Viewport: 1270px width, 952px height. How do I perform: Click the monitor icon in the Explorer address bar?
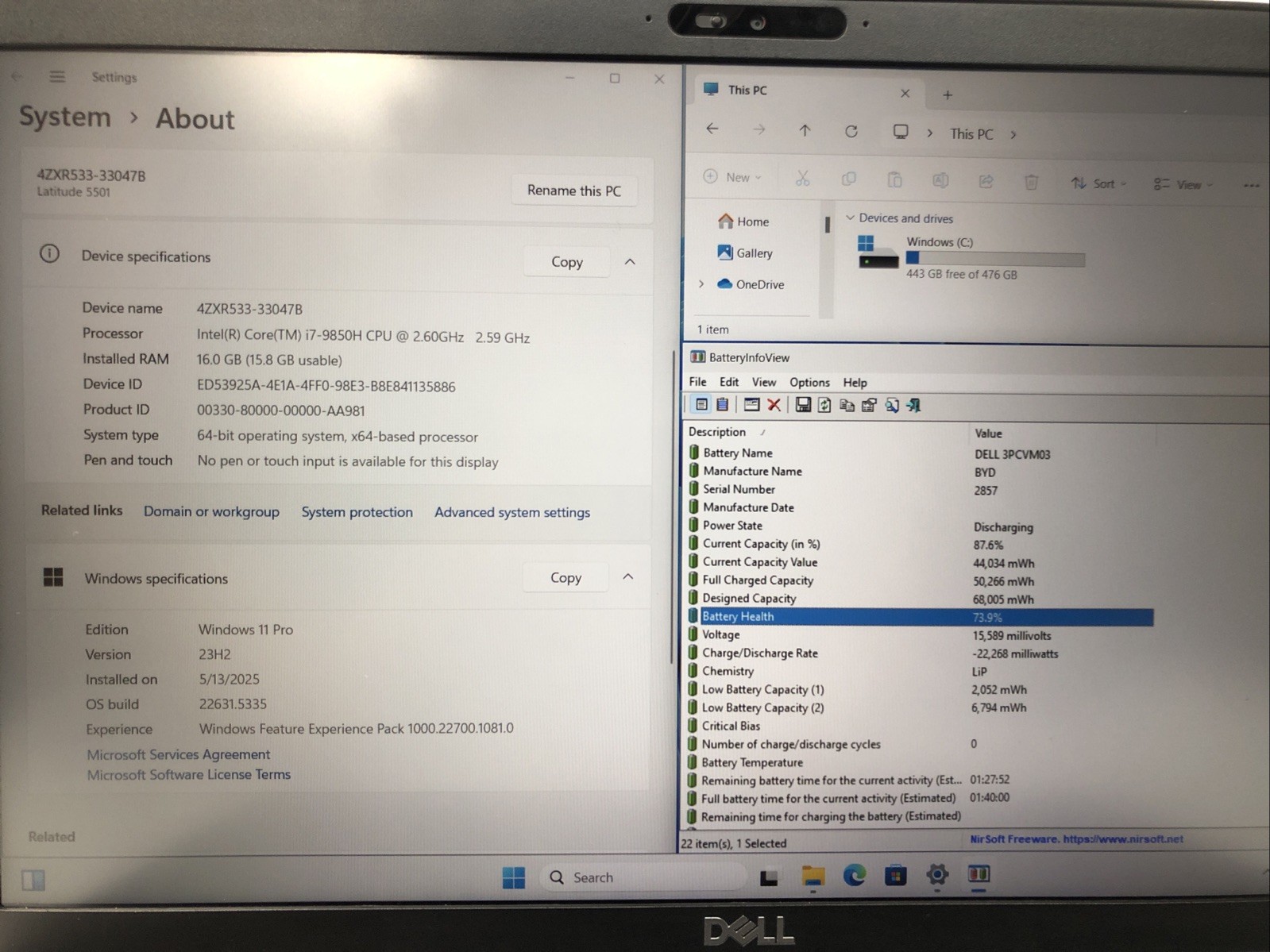click(901, 132)
